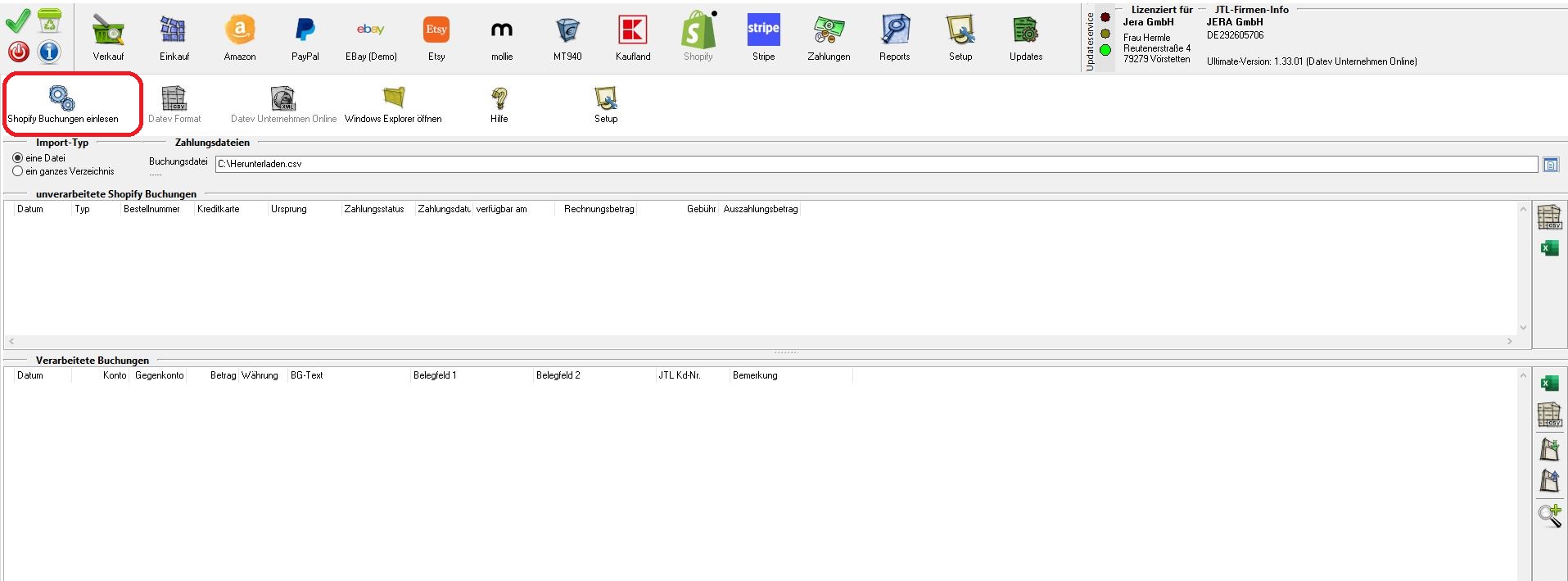1568x581 pixels.
Task: Click the Hilfe question mark icon
Action: click(499, 99)
